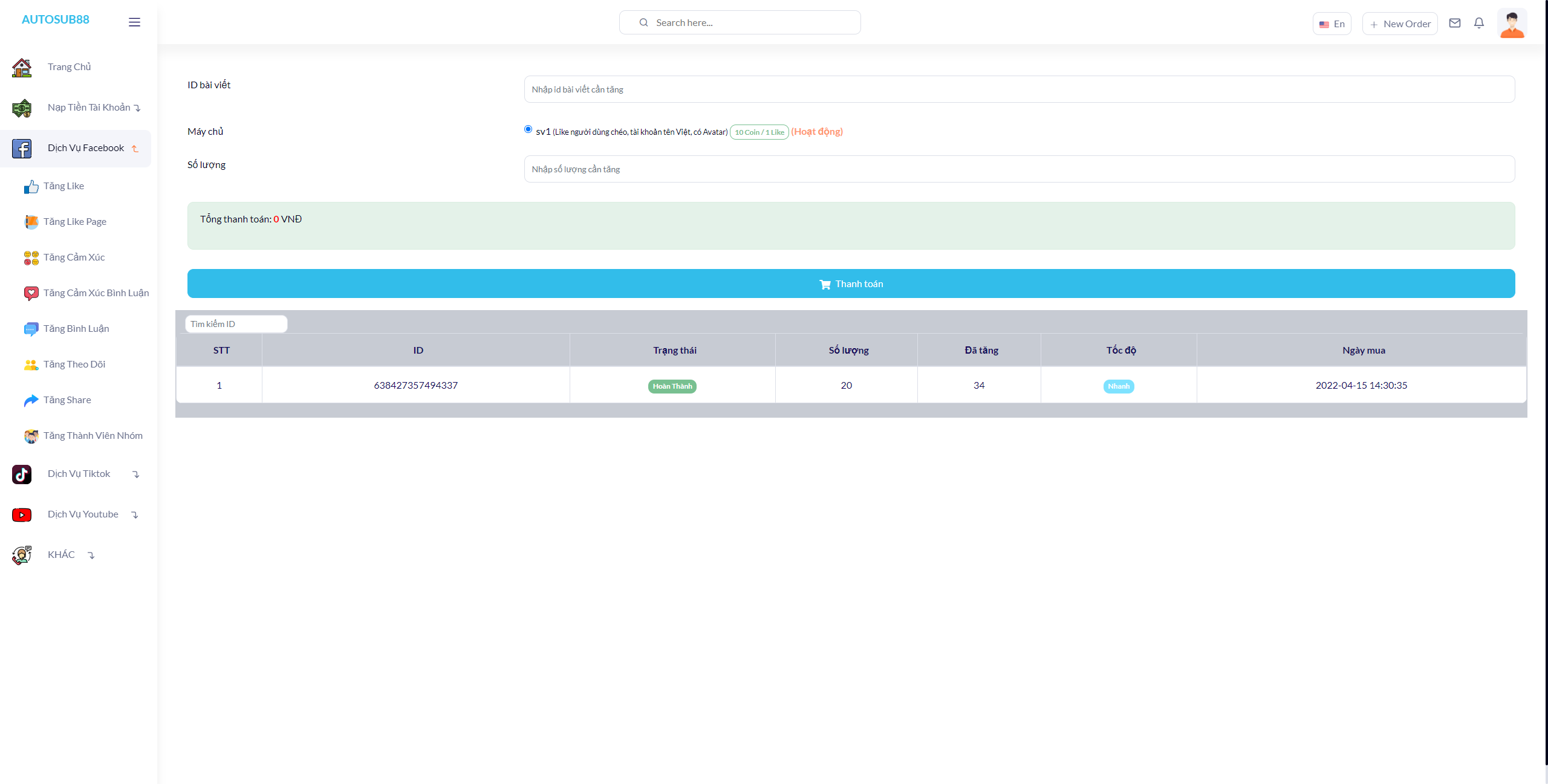Image resolution: width=1548 pixels, height=784 pixels.
Task: Click the Trang Chủ house icon
Action: pyautogui.click(x=22, y=68)
